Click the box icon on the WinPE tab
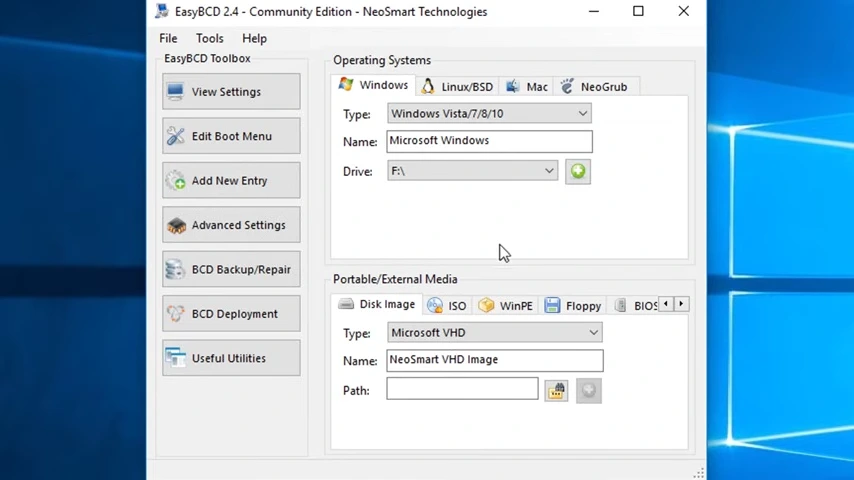The height and width of the screenshot is (480, 854). pos(486,305)
